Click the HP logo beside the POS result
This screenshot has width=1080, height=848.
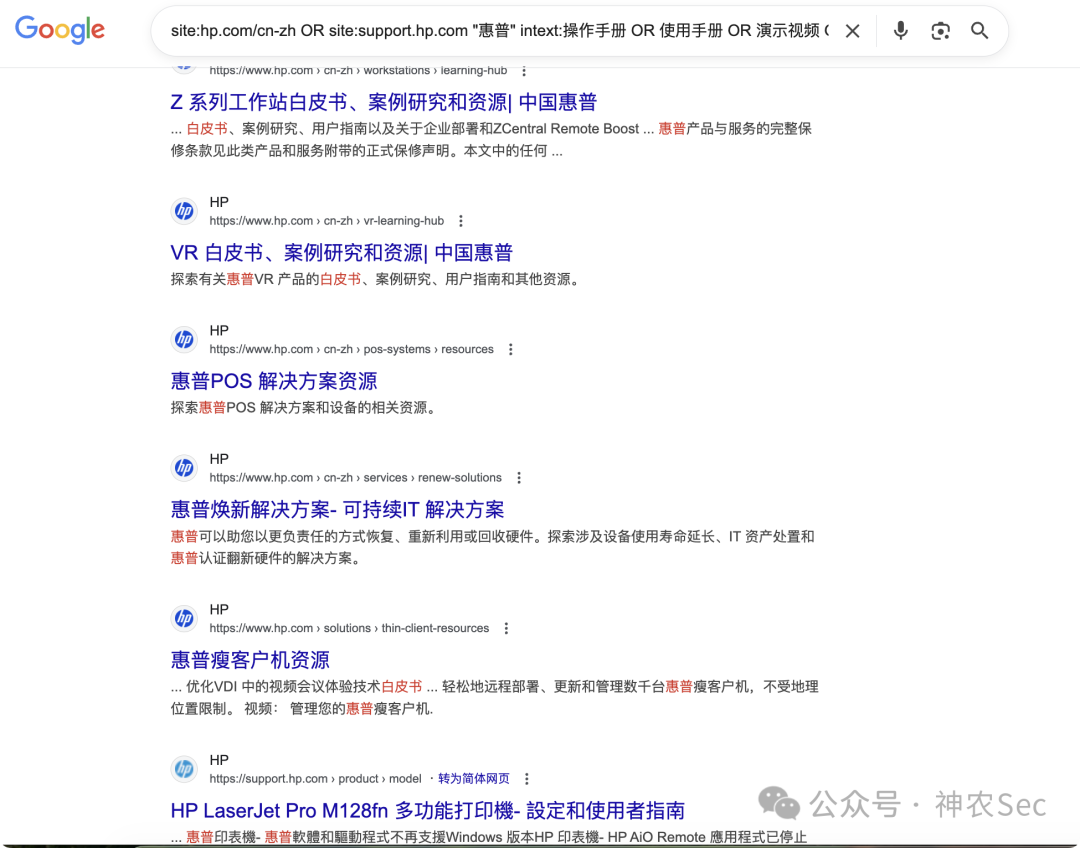coord(185,340)
